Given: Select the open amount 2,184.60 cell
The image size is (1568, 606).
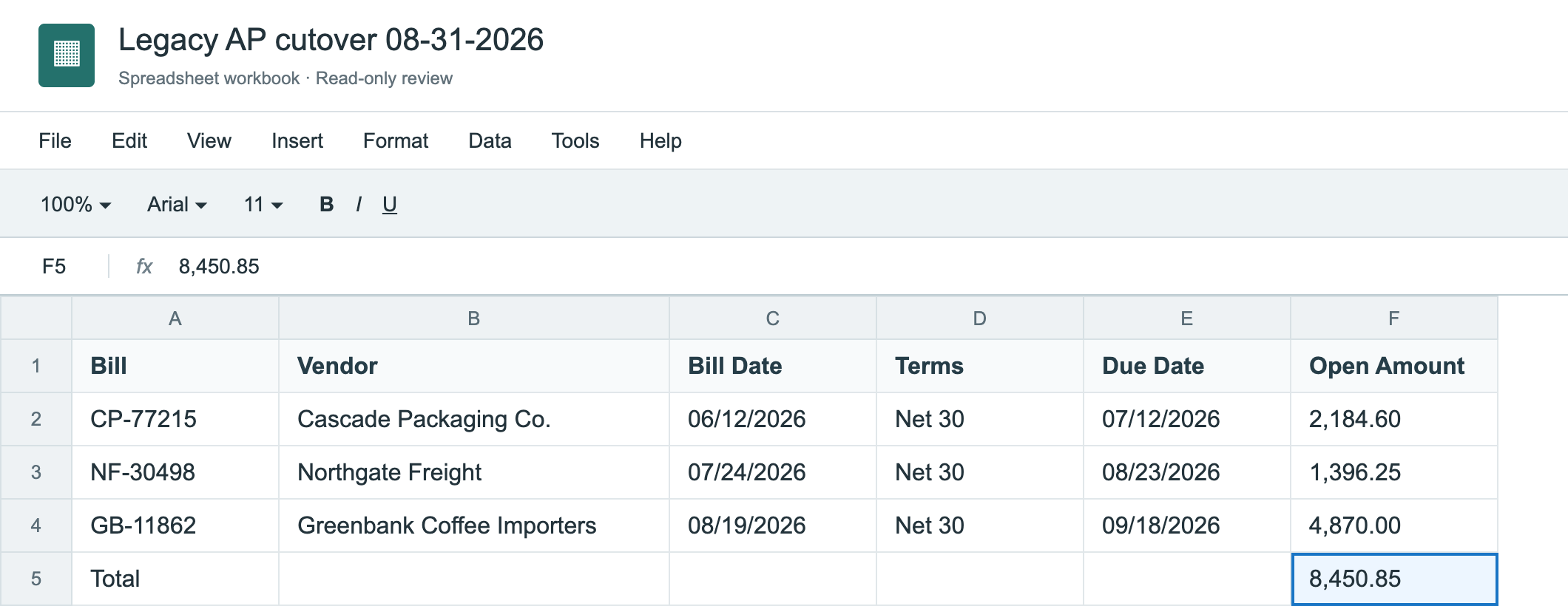Looking at the screenshot, I should pyautogui.click(x=1394, y=419).
